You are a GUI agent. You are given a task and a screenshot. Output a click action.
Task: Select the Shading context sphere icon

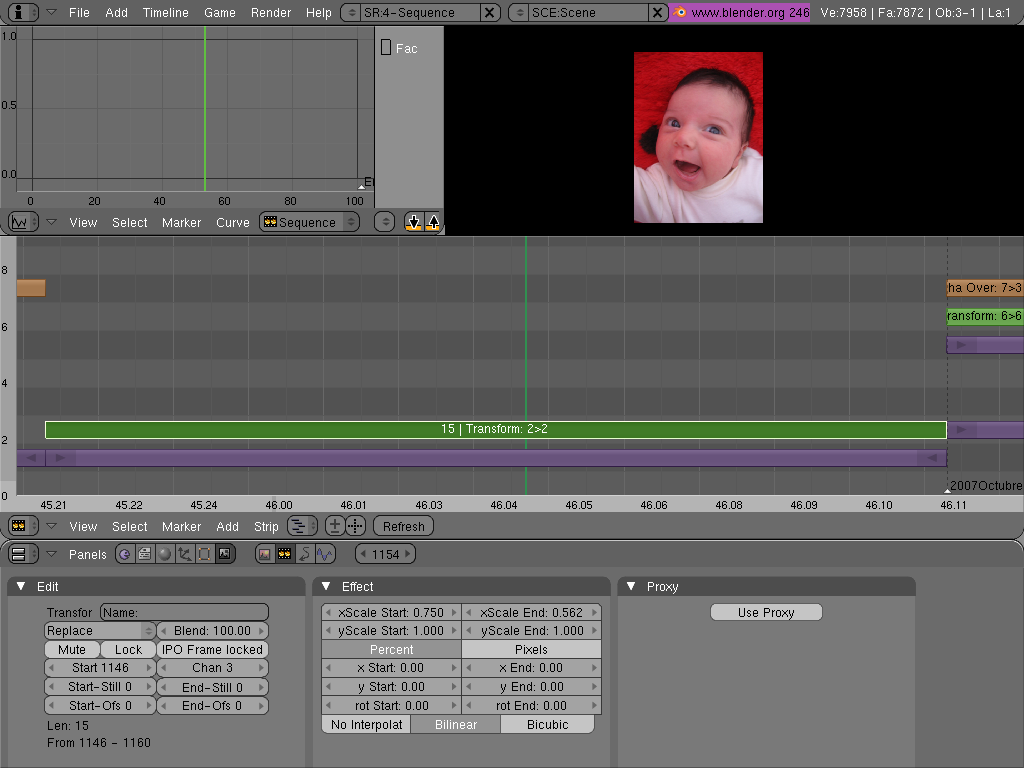pos(165,554)
